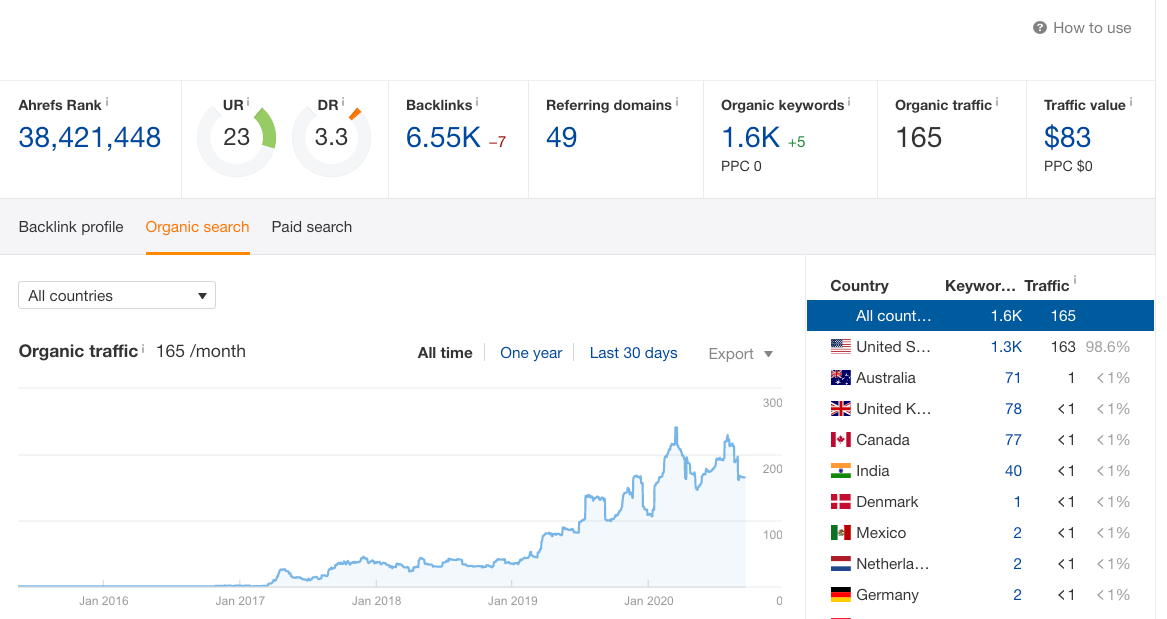
Task: Click the Canada flag icon
Action: (840, 440)
